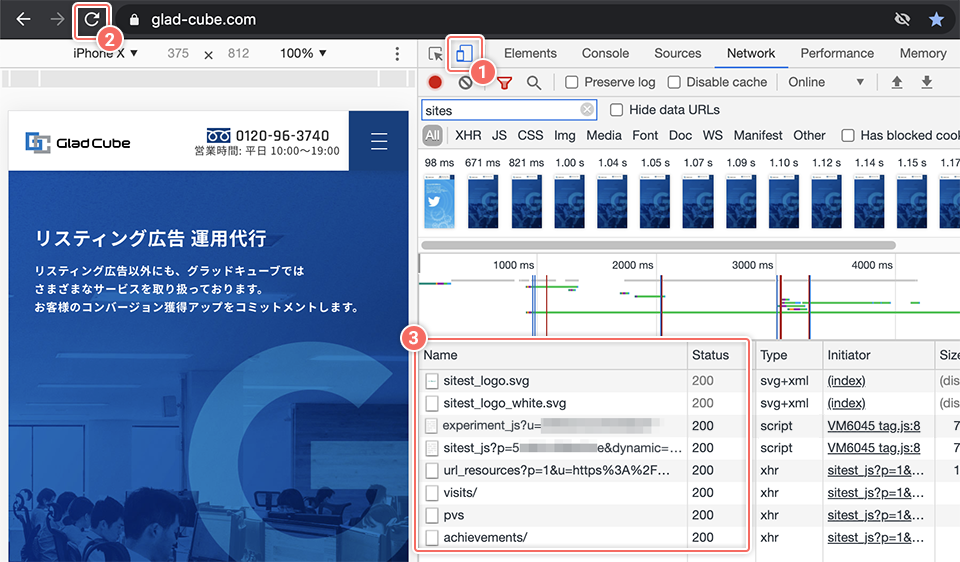Image resolution: width=960 pixels, height=562 pixels.
Task: Open the Memory tab
Action: click(923, 53)
